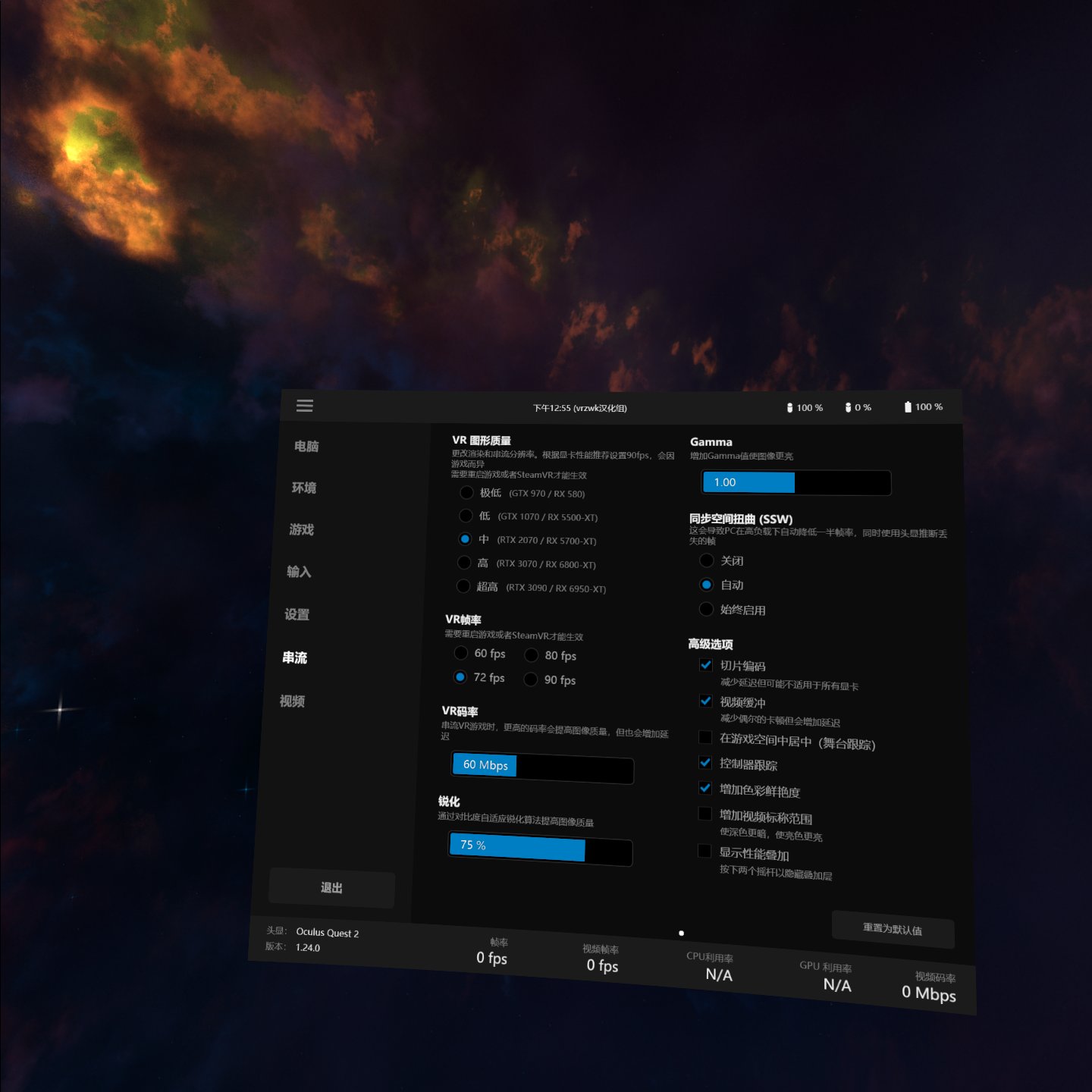The image size is (1092, 1092).
Task: Open the 电脑 tab in sidebar
Action: (306, 447)
